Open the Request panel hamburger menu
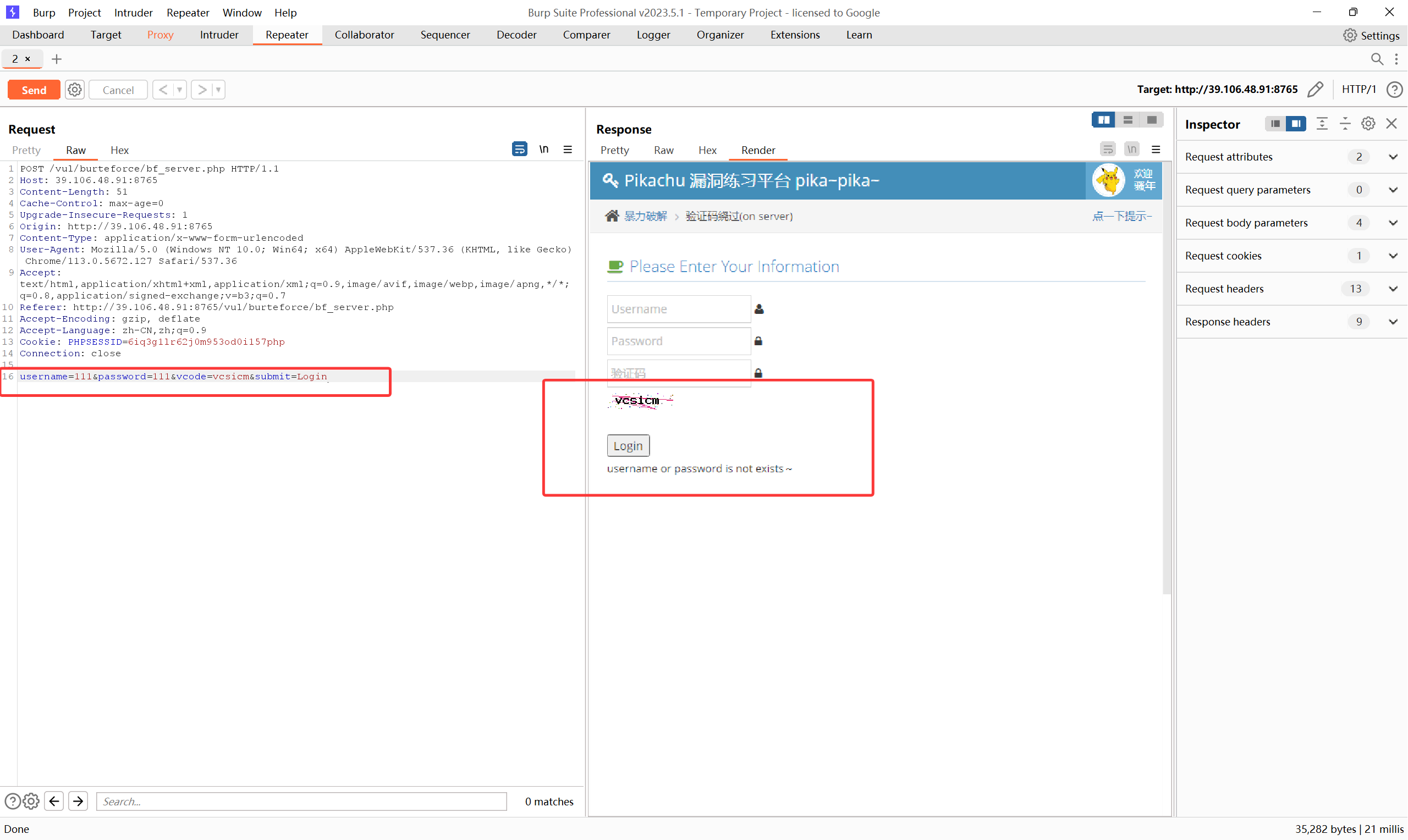Screen dimensions: 1408x840 point(568,149)
